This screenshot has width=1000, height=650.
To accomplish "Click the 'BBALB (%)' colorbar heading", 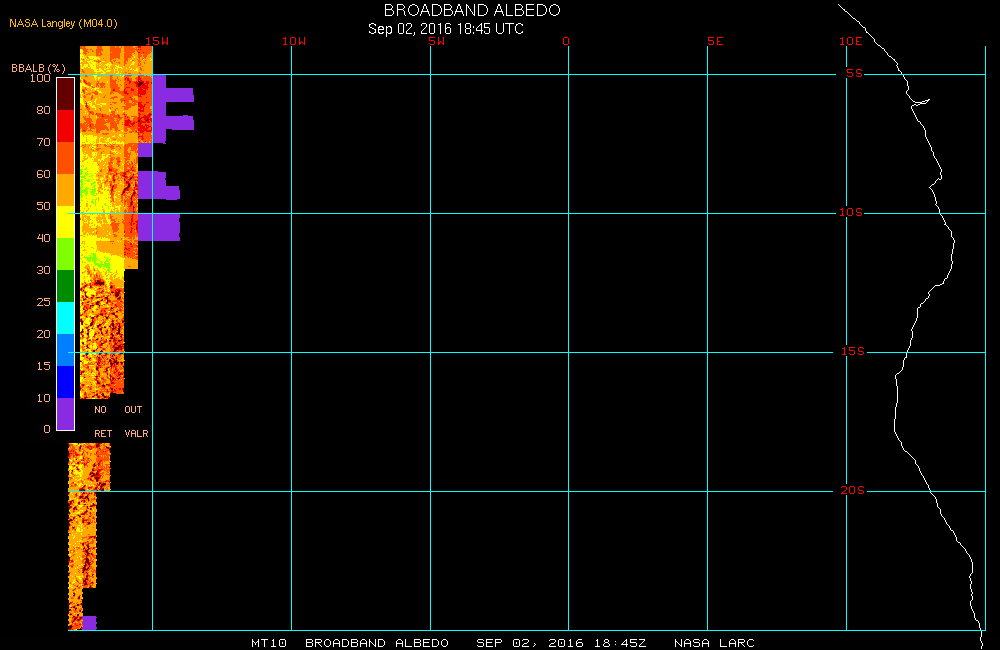I will [38, 68].
